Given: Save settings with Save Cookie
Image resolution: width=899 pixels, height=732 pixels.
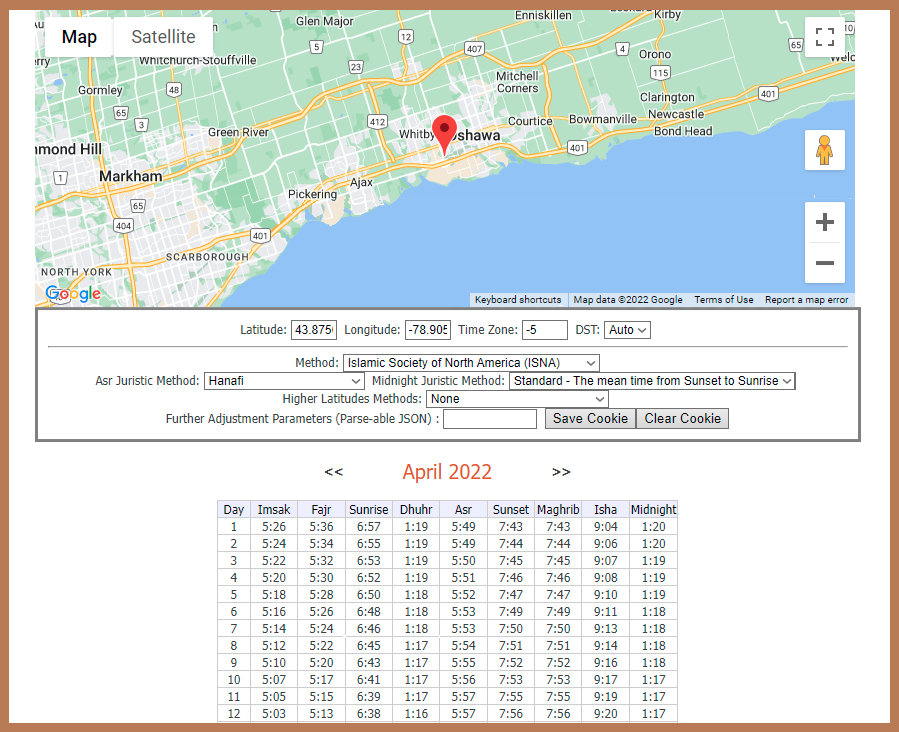Looking at the screenshot, I should [x=589, y=418].
